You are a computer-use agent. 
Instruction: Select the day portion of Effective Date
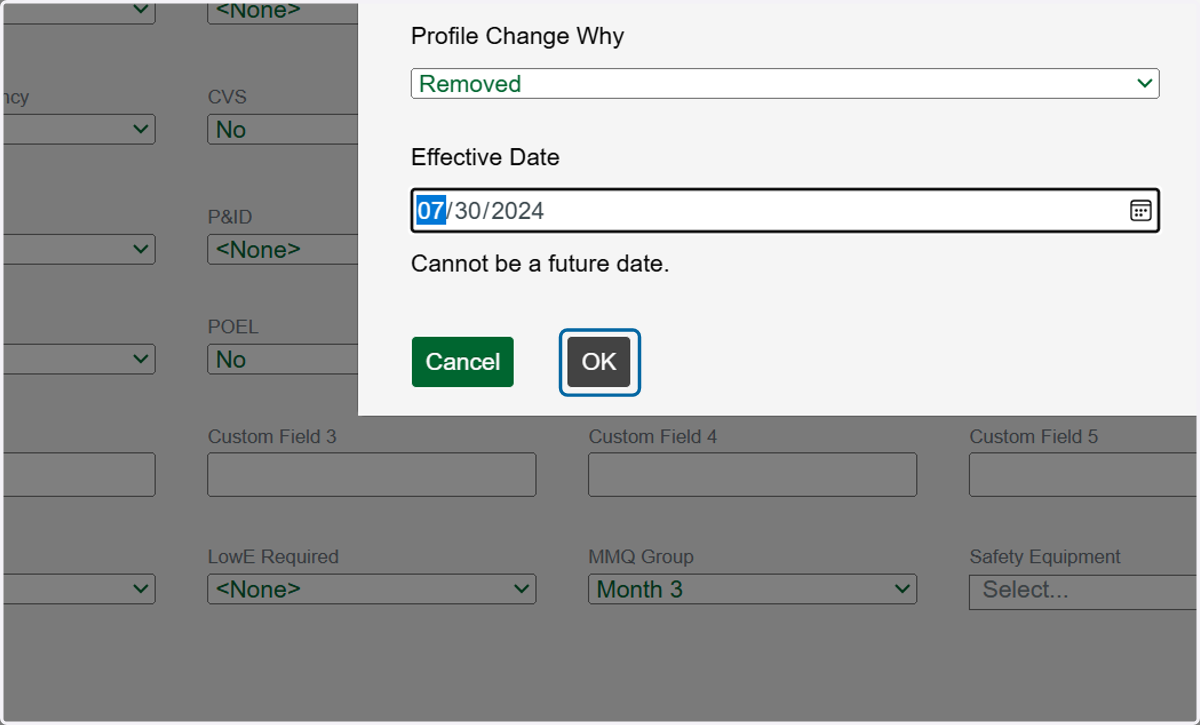pyautogui.click(x=468, y=211)
